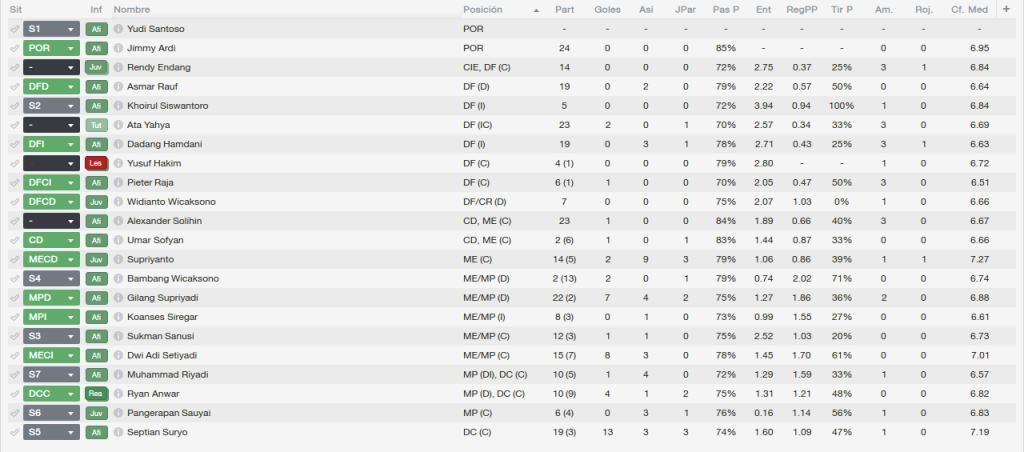Sort by Cf. Med rating column
Viewport: 1024px width, 452px height.
coord(969,10)
